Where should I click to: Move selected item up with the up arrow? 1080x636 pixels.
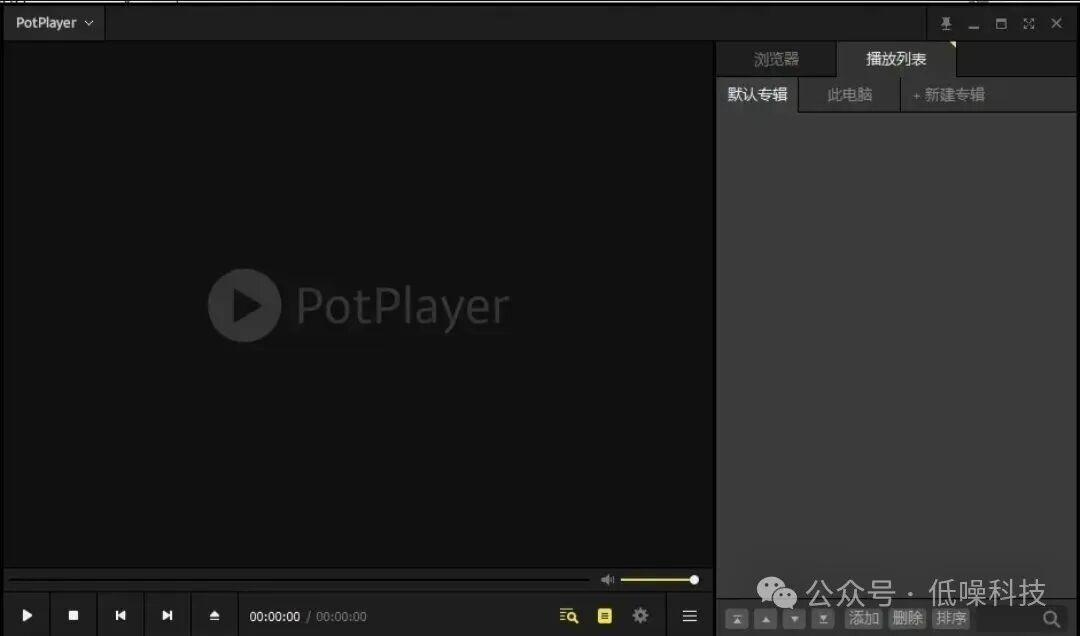[x=766, y=619]
